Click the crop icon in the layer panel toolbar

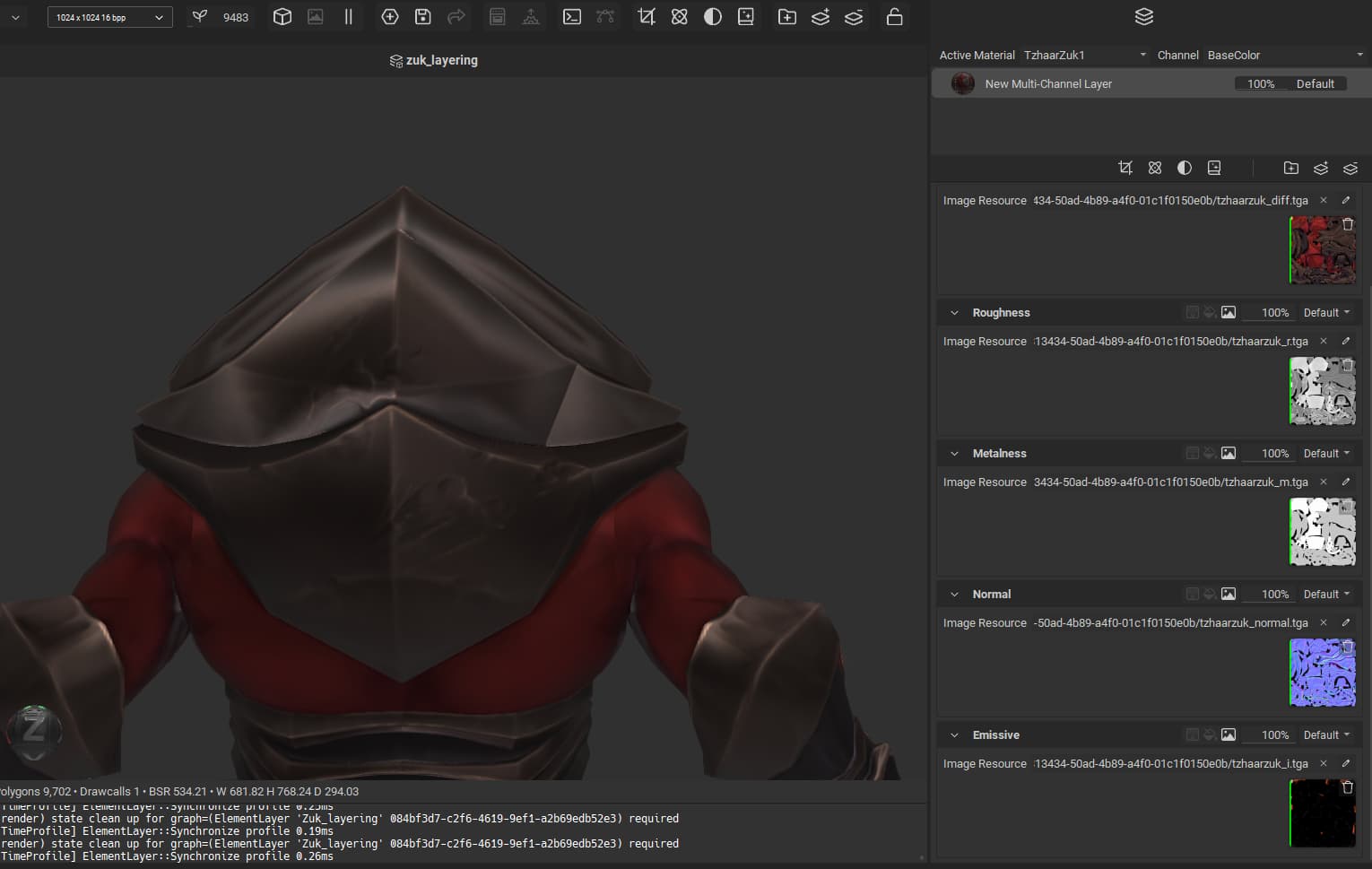coord(1125,168)
